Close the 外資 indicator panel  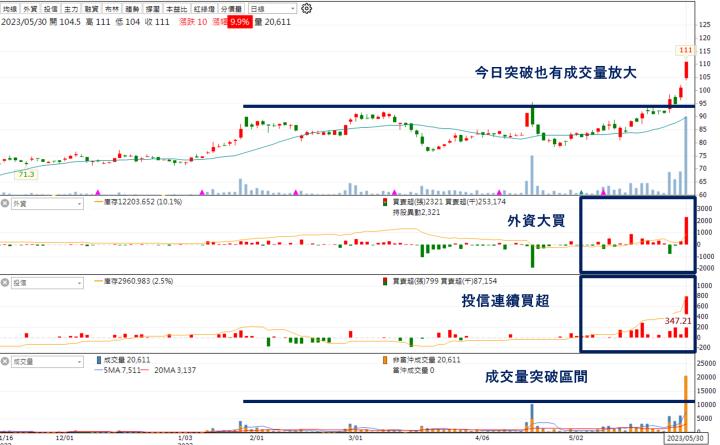(6, 203)
